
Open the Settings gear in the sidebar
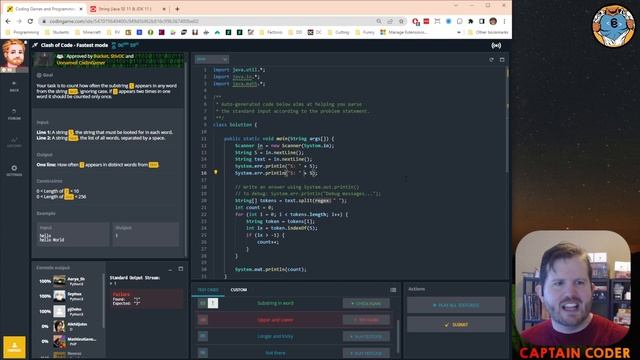14,170
